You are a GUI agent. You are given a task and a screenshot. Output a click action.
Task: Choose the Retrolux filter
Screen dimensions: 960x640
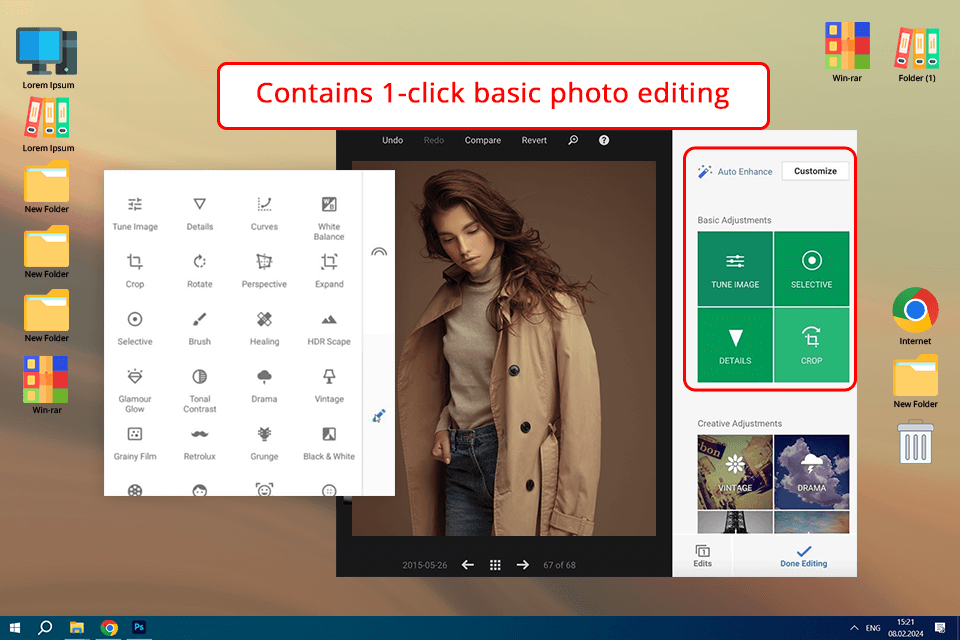pyautogui.click(x=200, y=443)
